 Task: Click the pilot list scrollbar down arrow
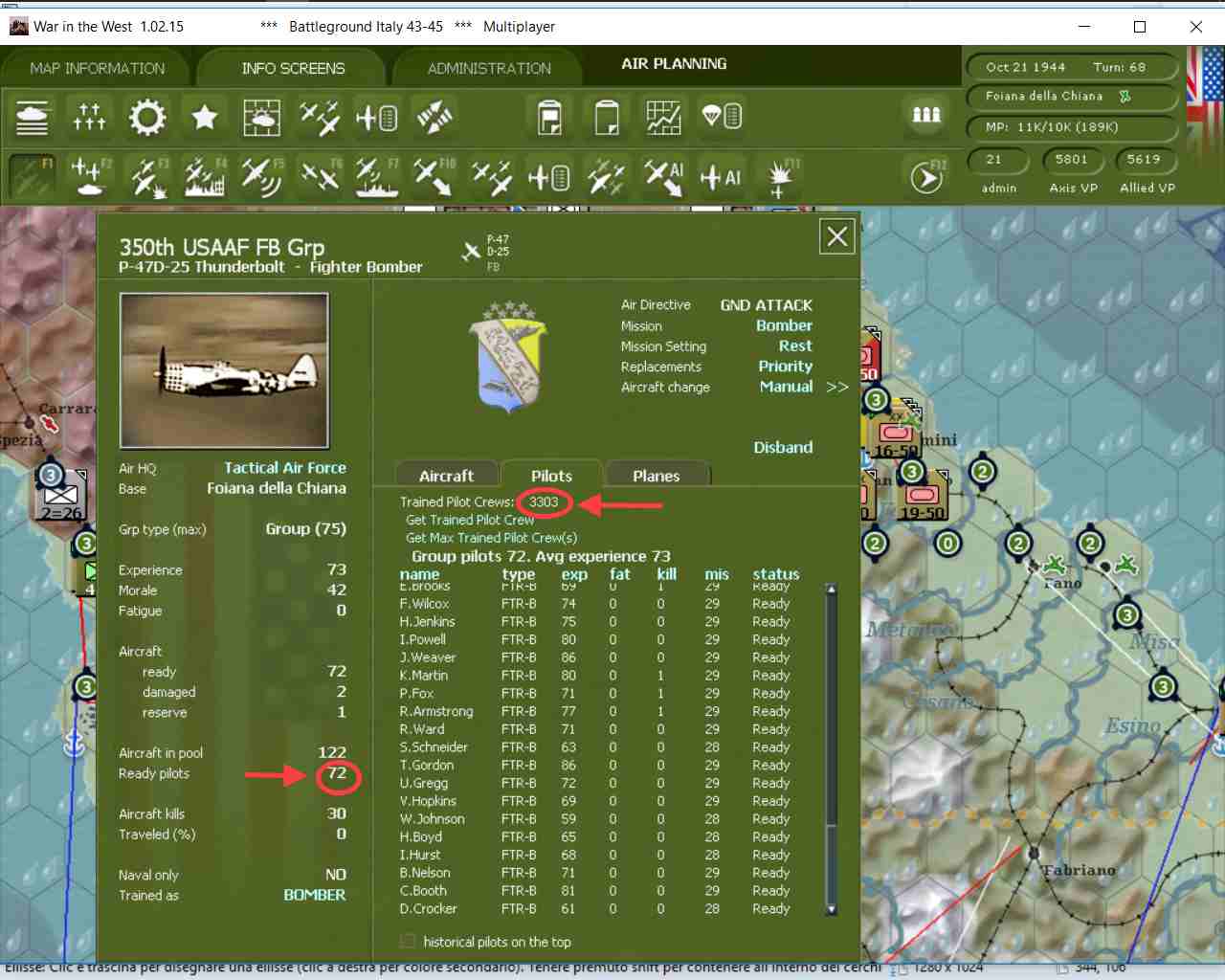(831, 909)
